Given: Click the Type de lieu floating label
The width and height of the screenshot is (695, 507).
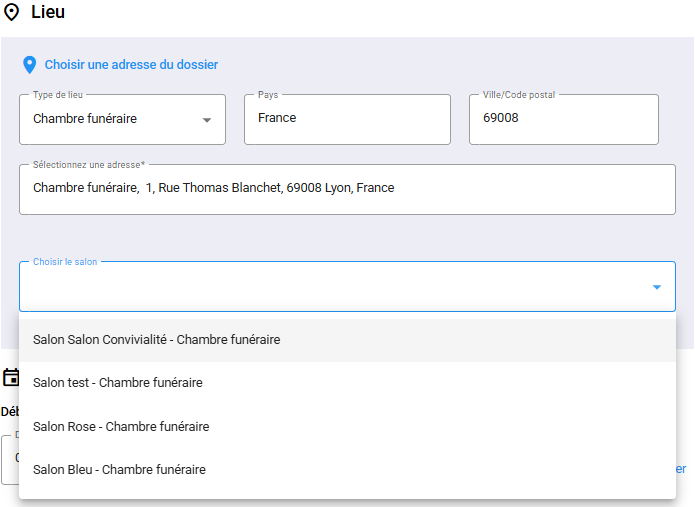Looking at the screenshot, I should 58,95.
